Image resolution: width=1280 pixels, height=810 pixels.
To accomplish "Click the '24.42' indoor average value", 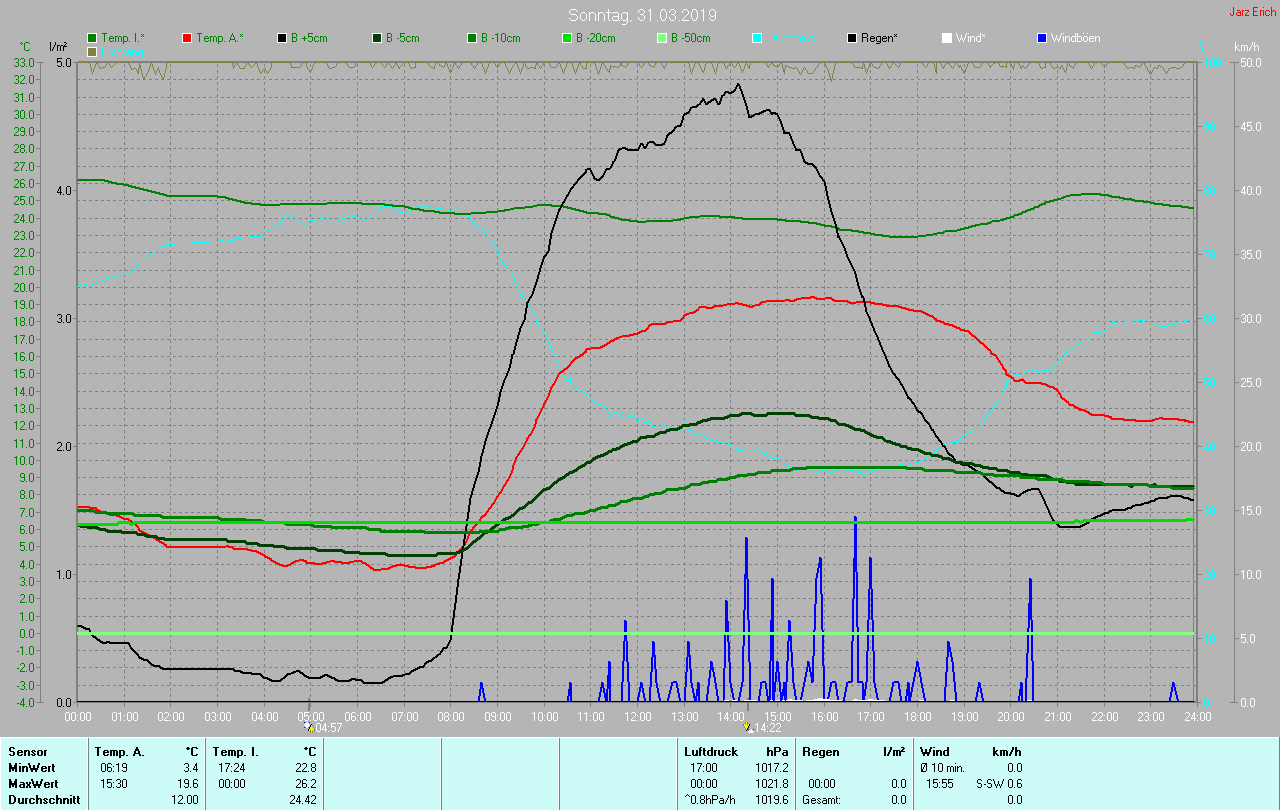I will [x=302, y=800].
